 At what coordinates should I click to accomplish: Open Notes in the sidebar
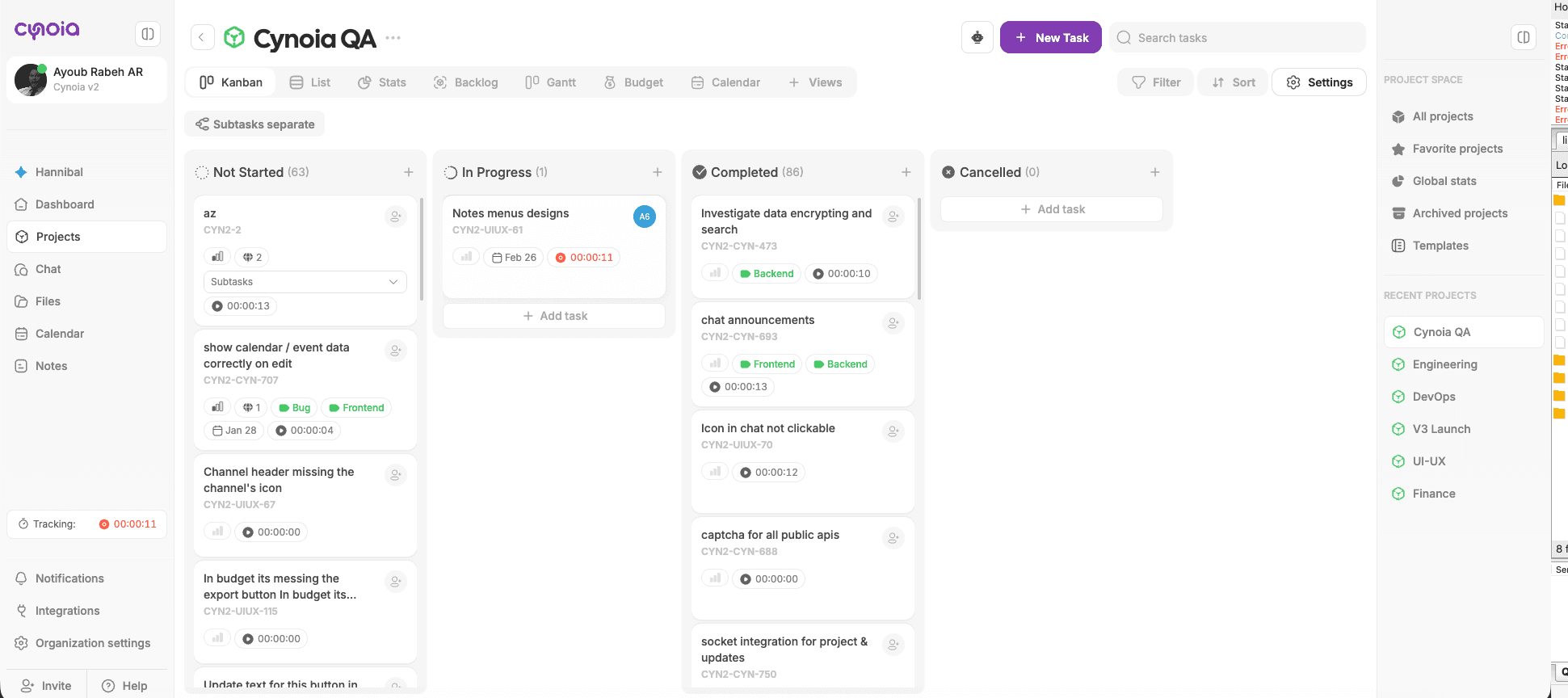87,366
